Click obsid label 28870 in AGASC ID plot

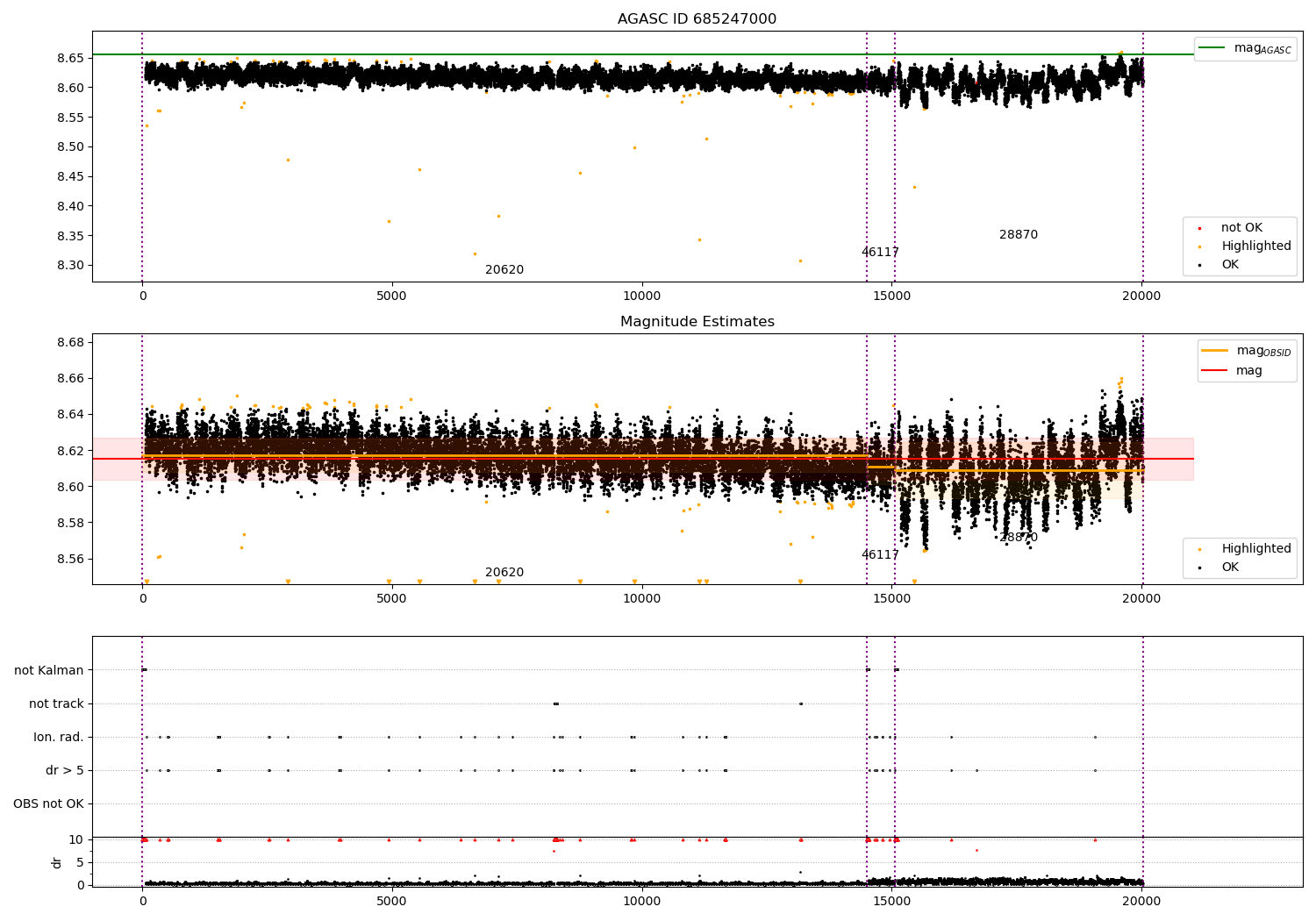pos(1019,235)
